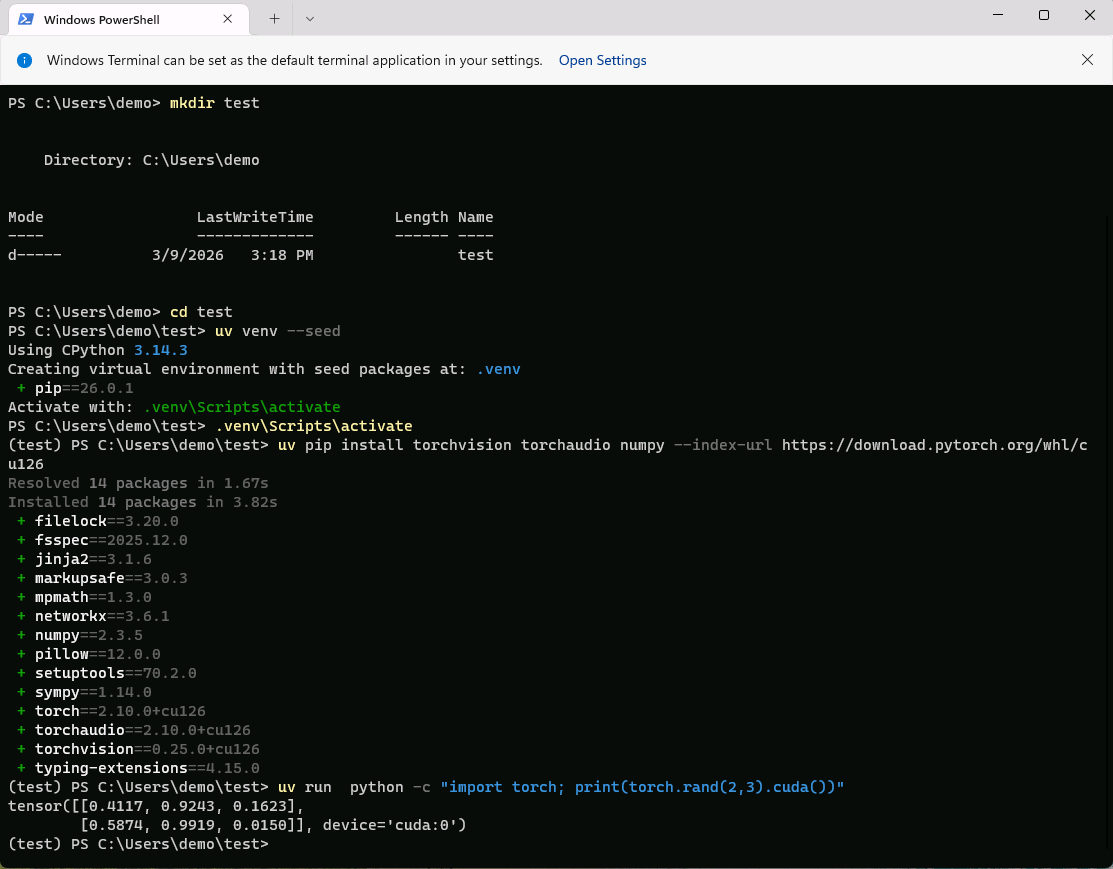Open Settings from the notification bar link
Viewport: 1113px width, 869px height.
pyautogui.click(x=602, y=60)
